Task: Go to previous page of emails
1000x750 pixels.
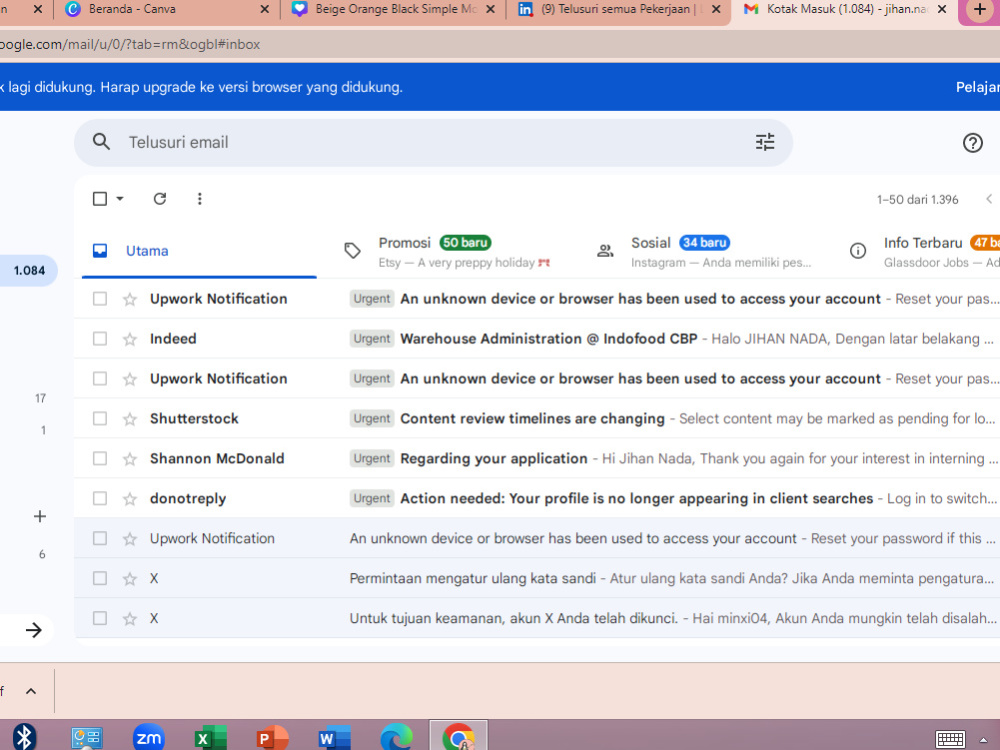Action: click(x=989, y=199)
